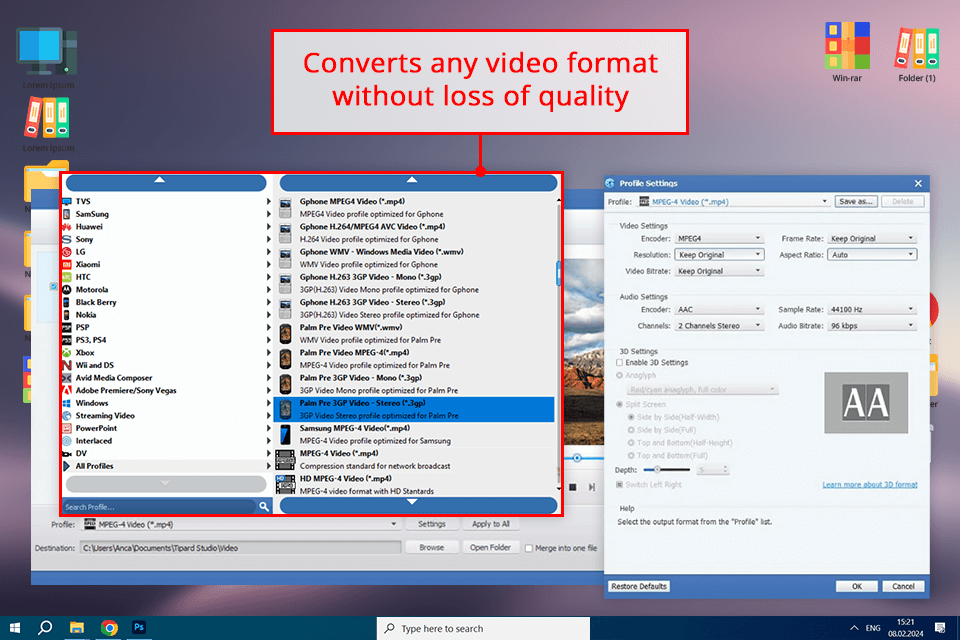The image size is (960, 640).
Task: Open the Folder (1) desktop icon
Action: click(x=917, y=48)
